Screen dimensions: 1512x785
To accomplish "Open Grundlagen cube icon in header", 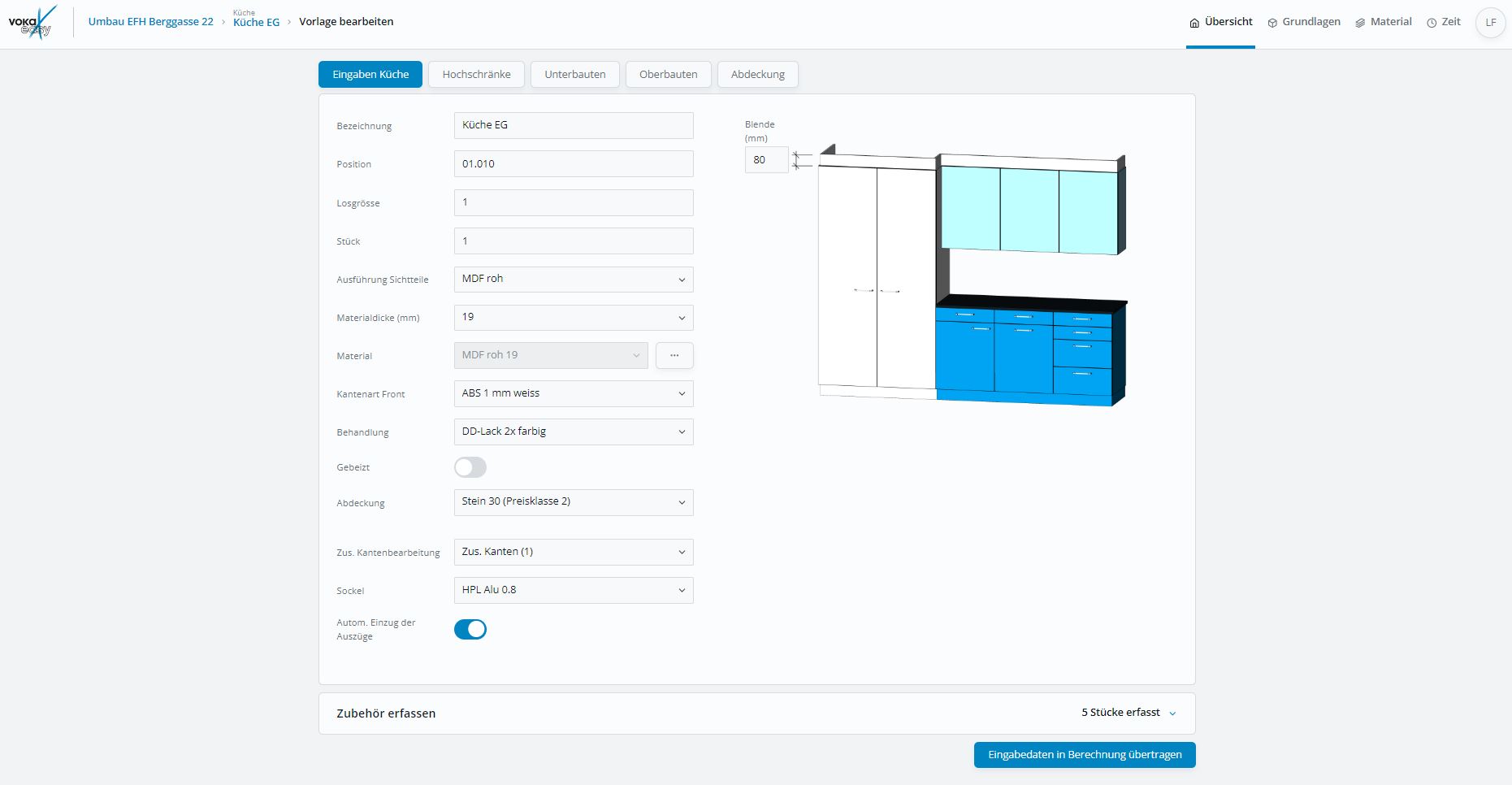I will click(1304, 22).
